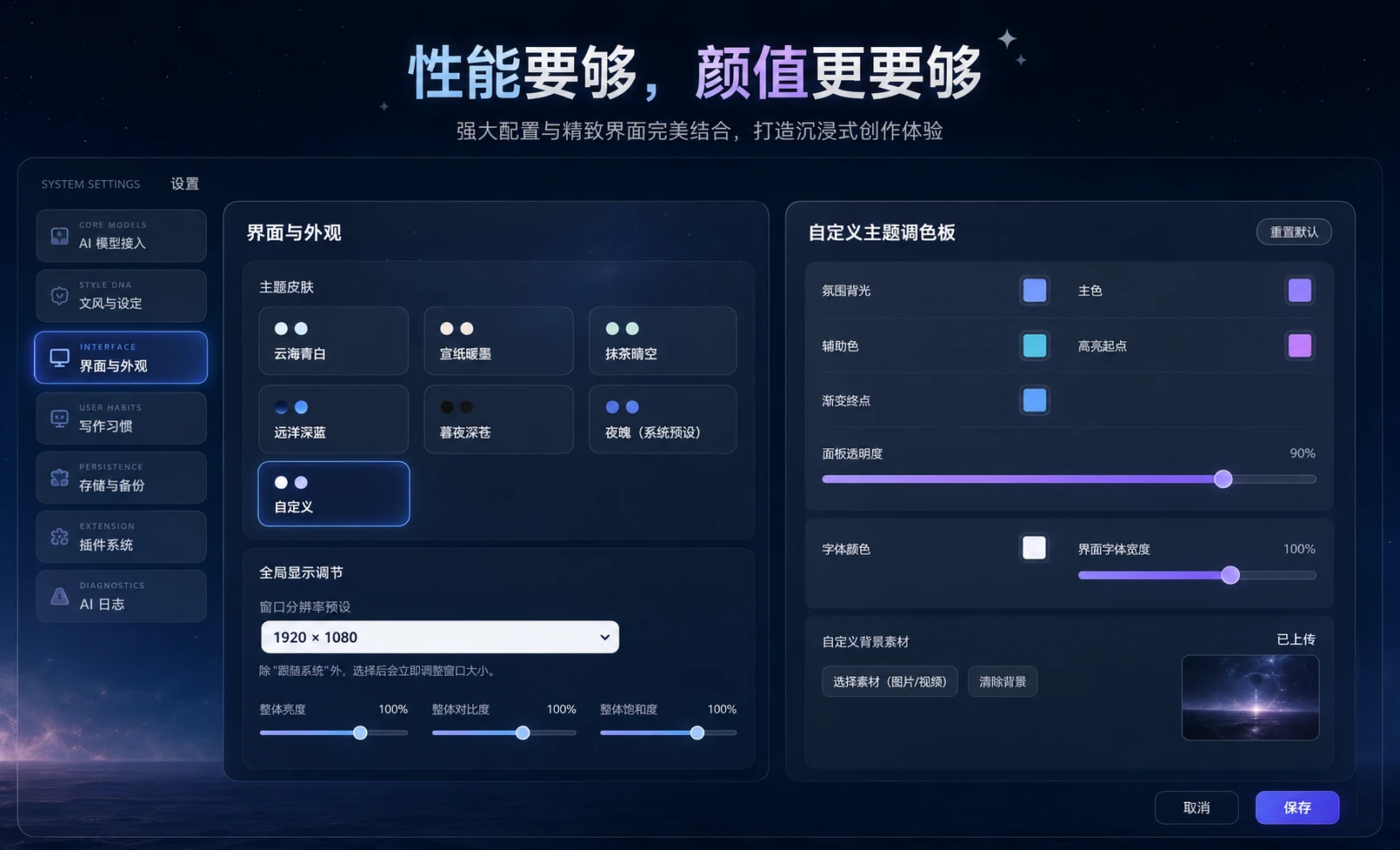Viewport: 1400px width, 850px height.
Task: Click the 存储与备份 sidebar icon
Action: [x=59, y=478]
